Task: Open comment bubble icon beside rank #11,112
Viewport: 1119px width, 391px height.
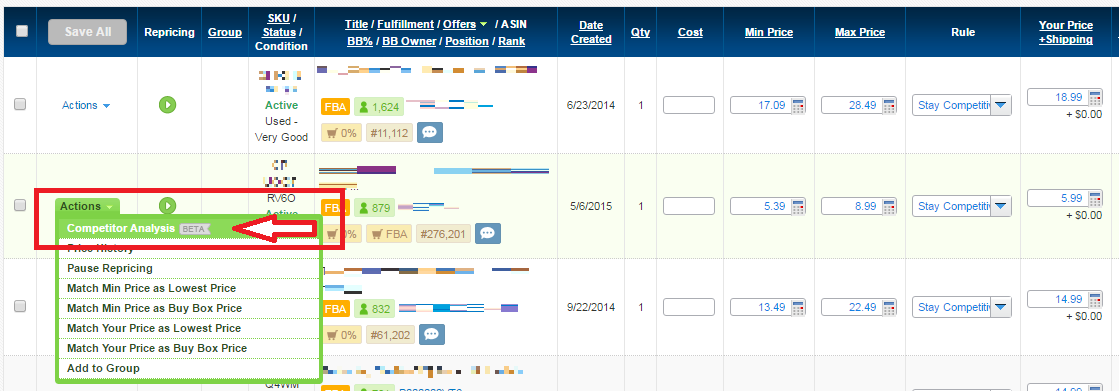Action: [430, 132]
